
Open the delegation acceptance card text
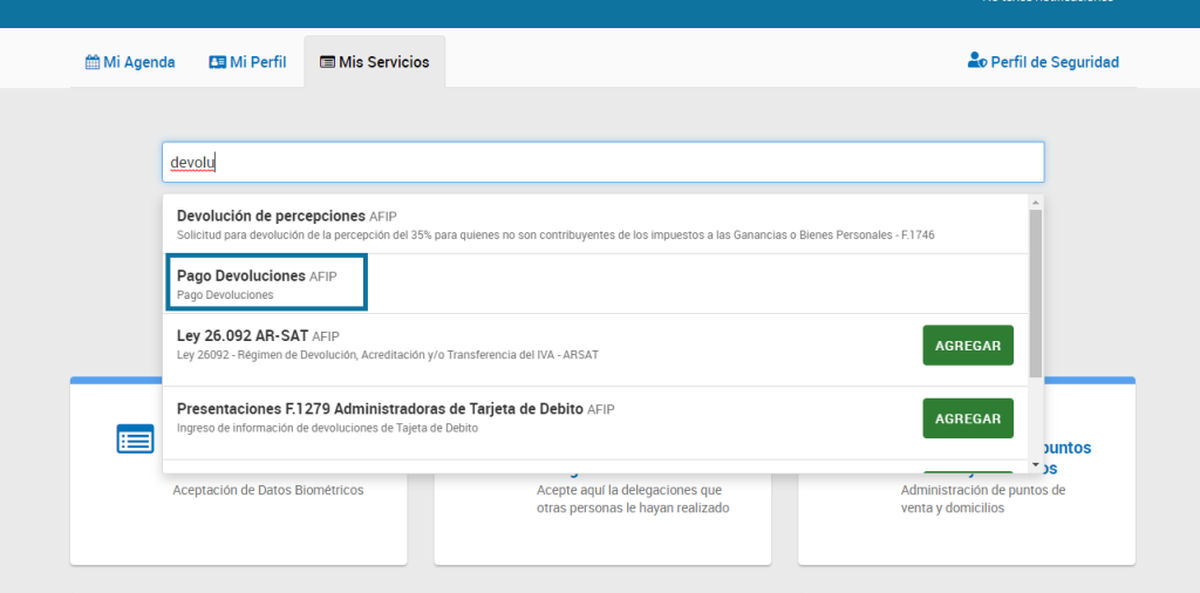click(629, 499)
